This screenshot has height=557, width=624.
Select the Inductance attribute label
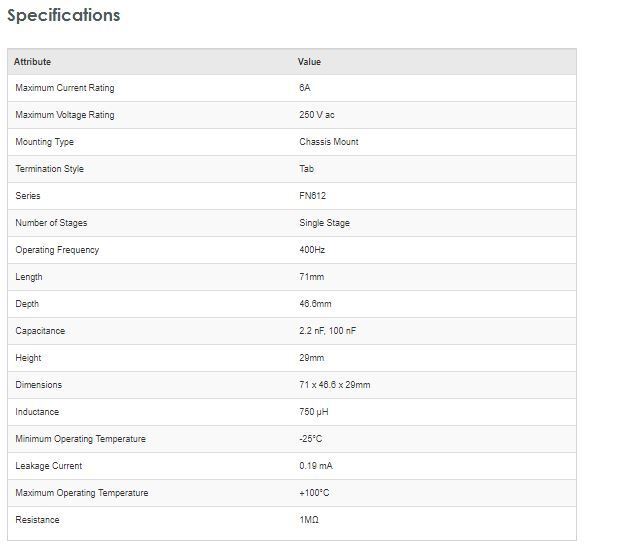[37, 412]
